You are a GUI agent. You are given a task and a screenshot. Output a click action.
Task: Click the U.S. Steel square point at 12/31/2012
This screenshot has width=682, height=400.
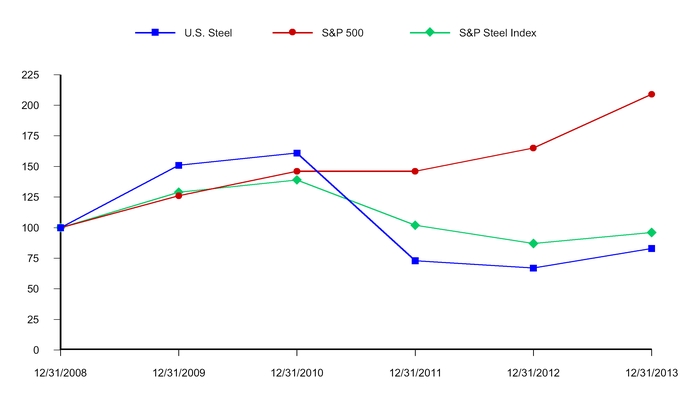click(533, 268)
